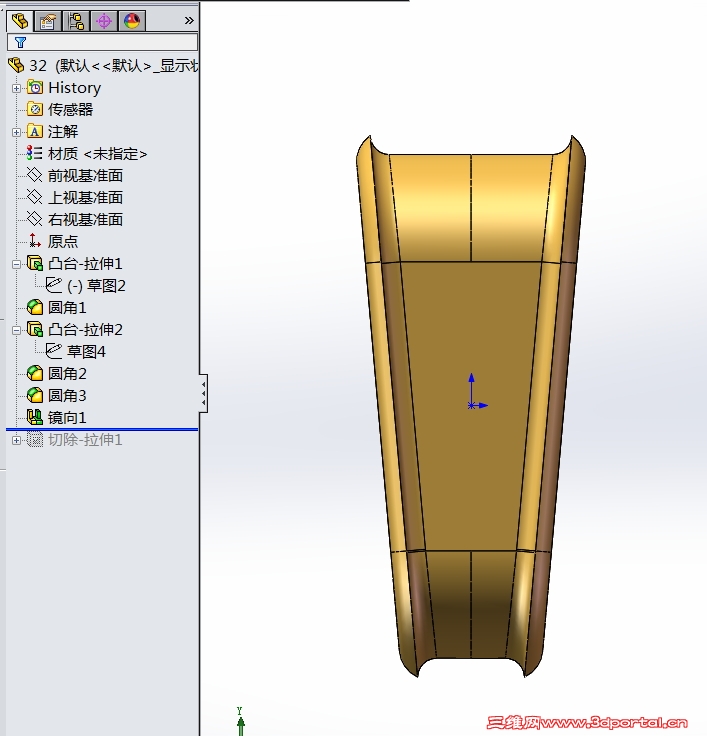Click the part icon beside 32
Screen dimensions: 707x736
pos(16,66)
